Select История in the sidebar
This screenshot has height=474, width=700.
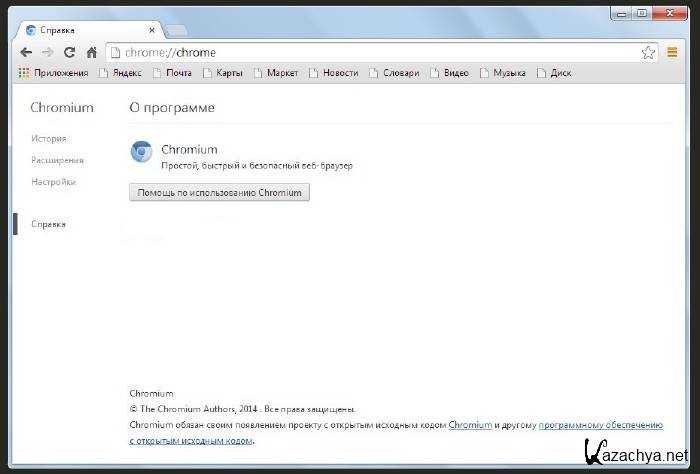[x=48, y=139]
